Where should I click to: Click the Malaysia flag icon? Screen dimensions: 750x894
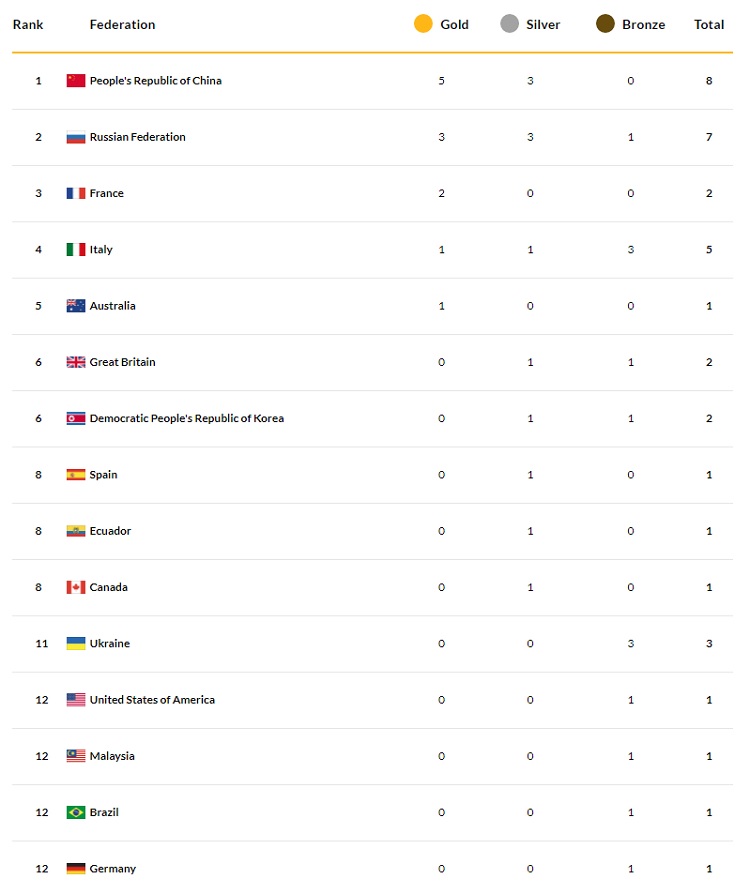[76, 756]
